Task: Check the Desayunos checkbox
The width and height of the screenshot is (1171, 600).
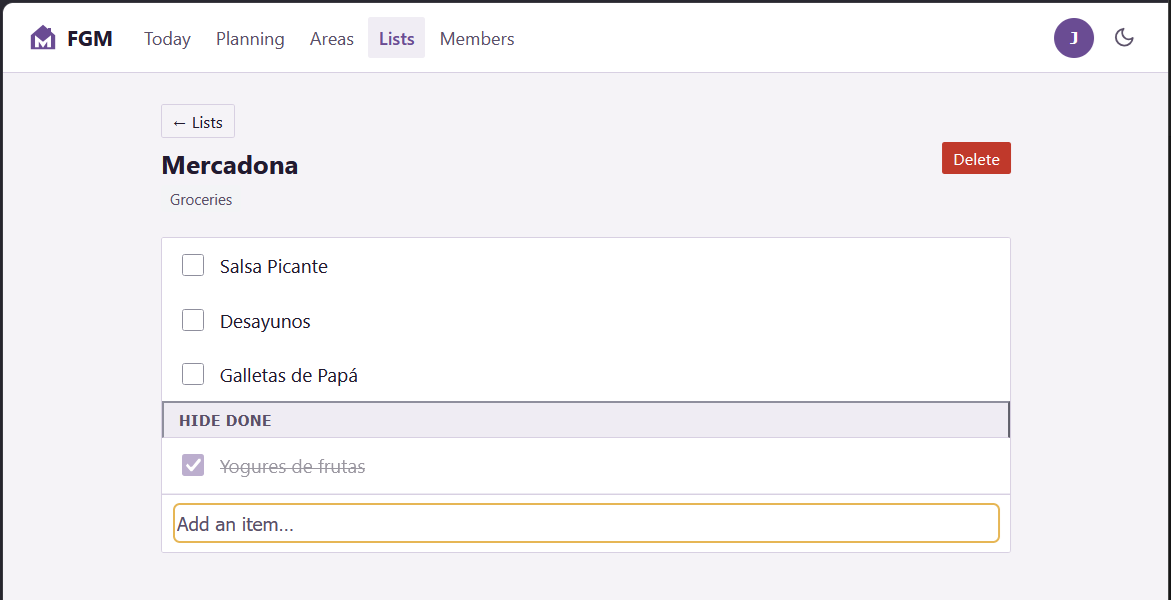Action: click(193, 321)
